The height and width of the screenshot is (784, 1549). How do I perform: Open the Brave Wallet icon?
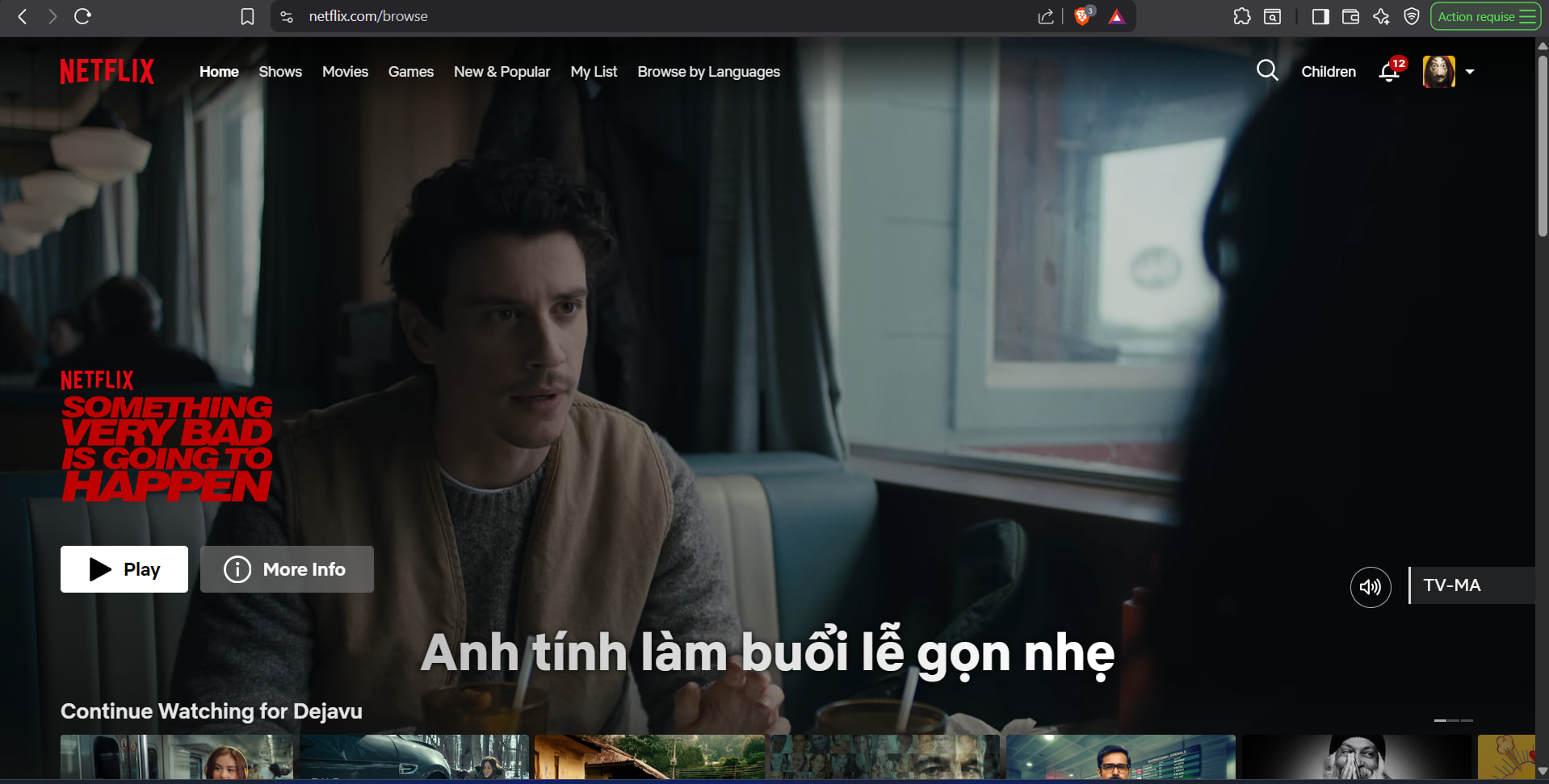click(1350, 16)
